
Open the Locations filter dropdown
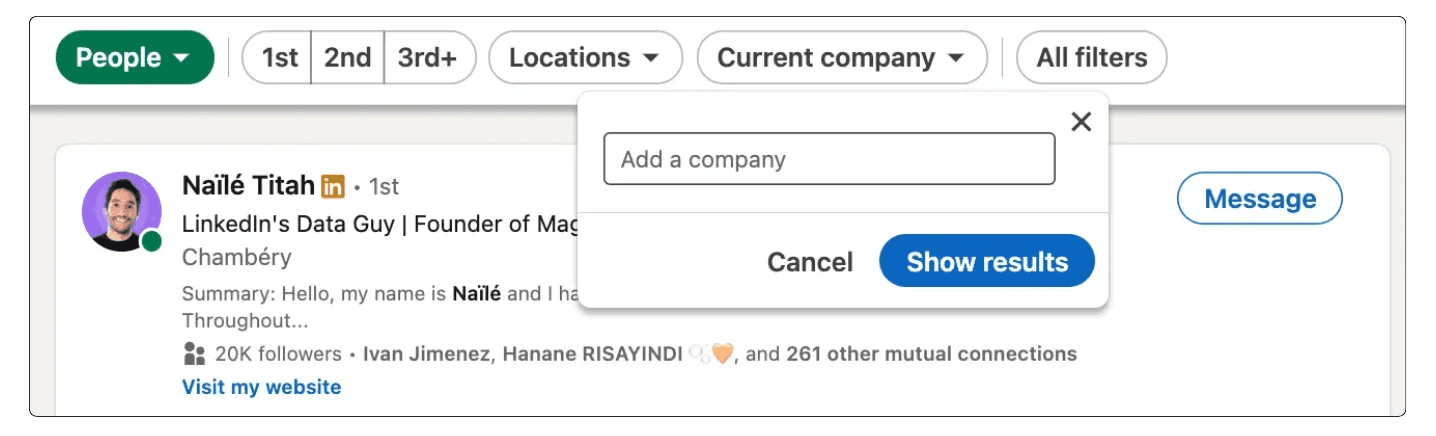585,58
